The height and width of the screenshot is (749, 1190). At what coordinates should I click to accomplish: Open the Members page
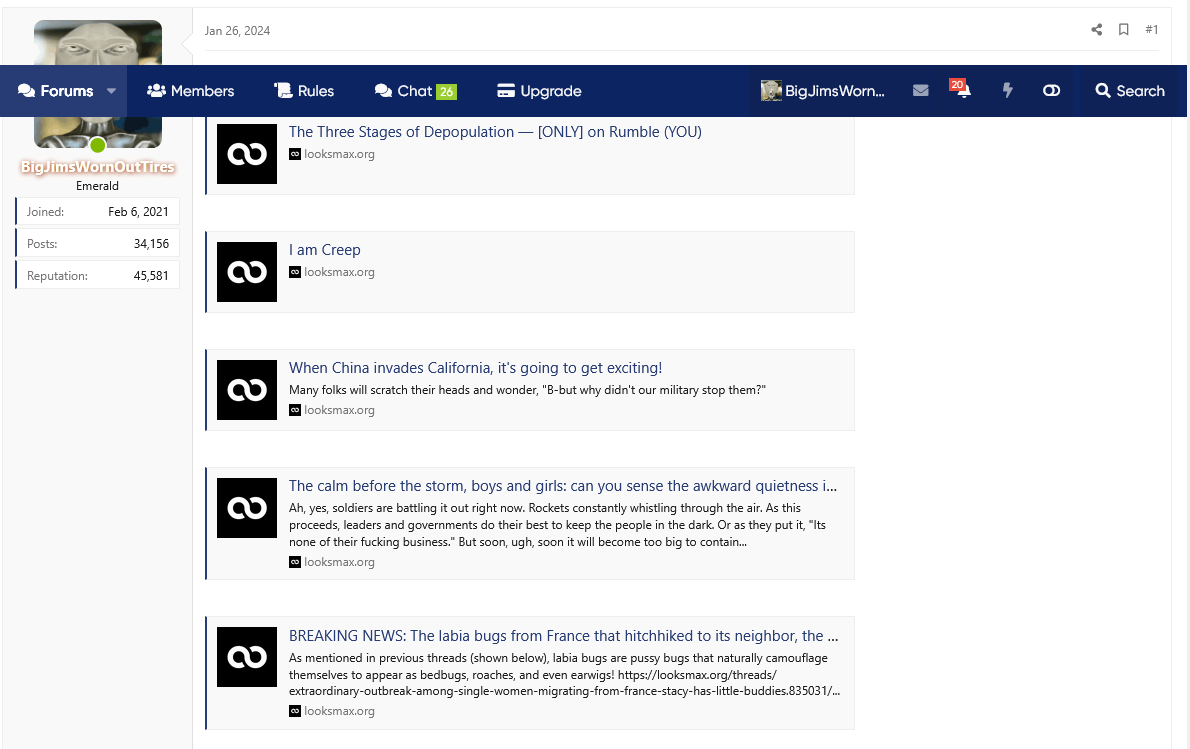coord(190,91)
